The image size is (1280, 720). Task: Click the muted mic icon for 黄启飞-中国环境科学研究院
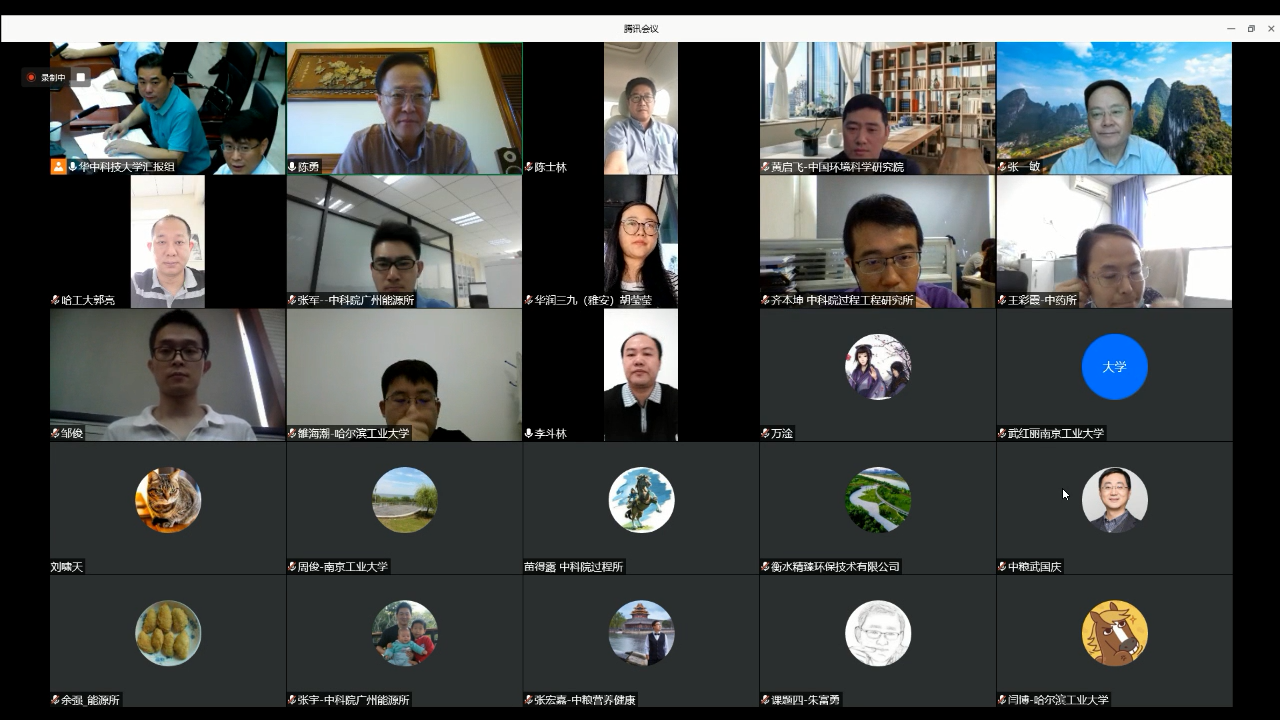tap(765, 167)
